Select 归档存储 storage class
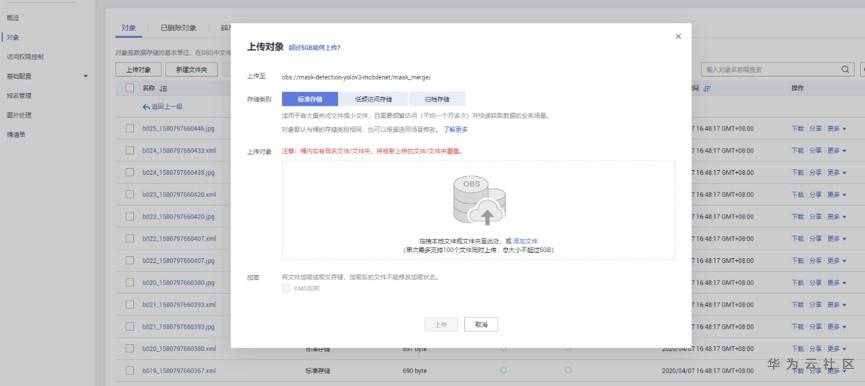The image size is (865, 386). pyautogui.click(x=437, y=99)
